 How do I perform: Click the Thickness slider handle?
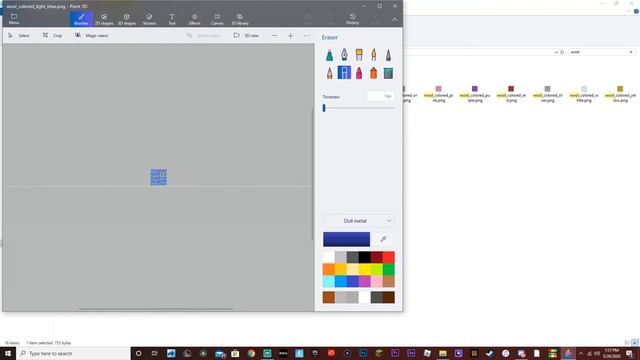[x=324, y=108]
